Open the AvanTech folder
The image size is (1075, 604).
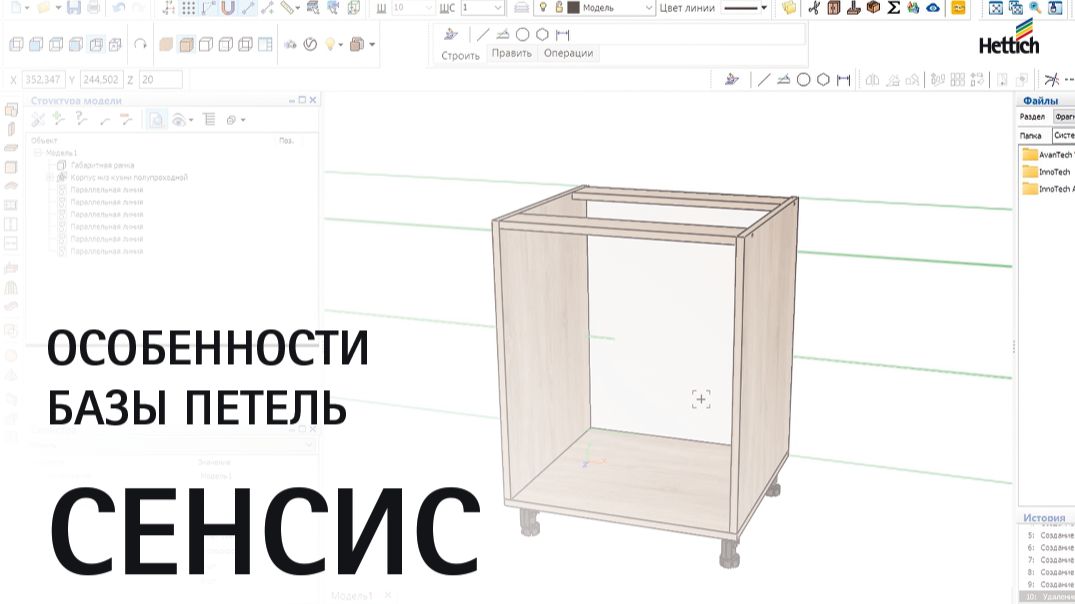(1049, 155)
